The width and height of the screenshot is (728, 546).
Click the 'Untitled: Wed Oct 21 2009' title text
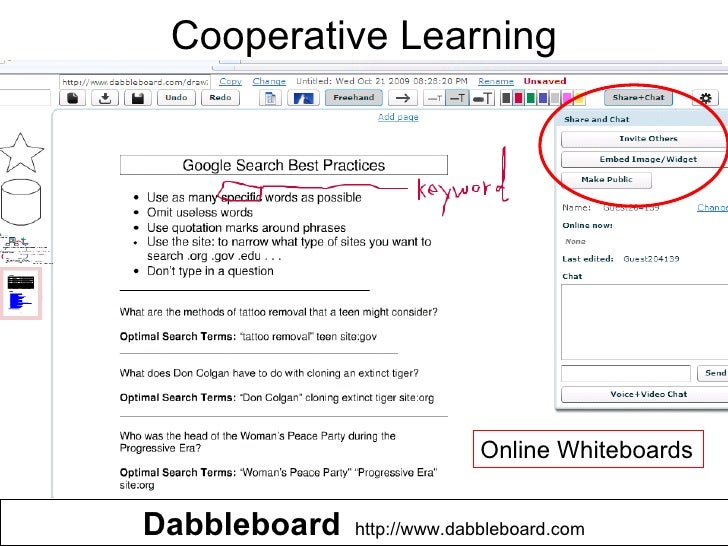click(382, 81)
